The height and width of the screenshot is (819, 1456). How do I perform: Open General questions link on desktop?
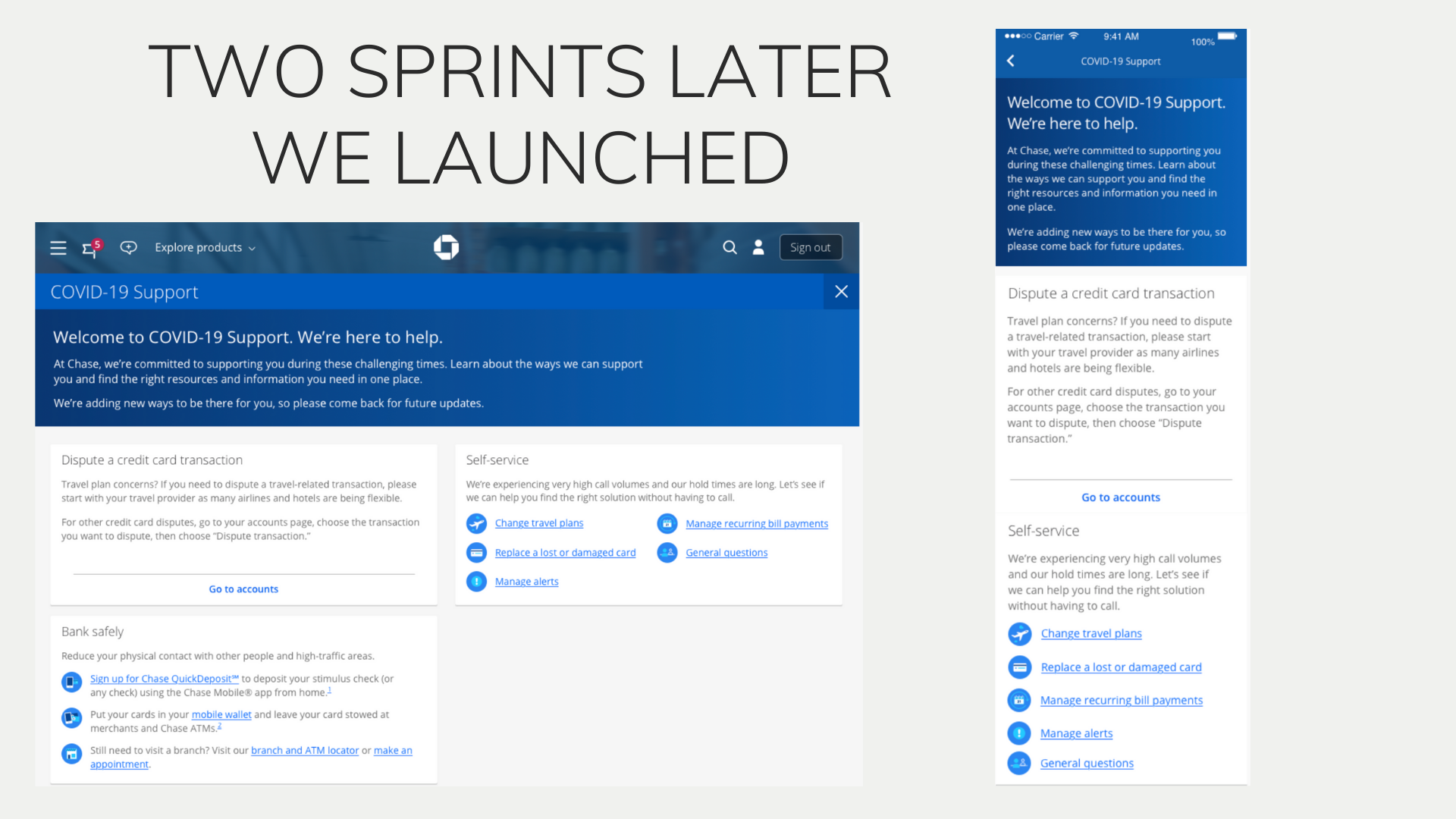tap(726, 553)
